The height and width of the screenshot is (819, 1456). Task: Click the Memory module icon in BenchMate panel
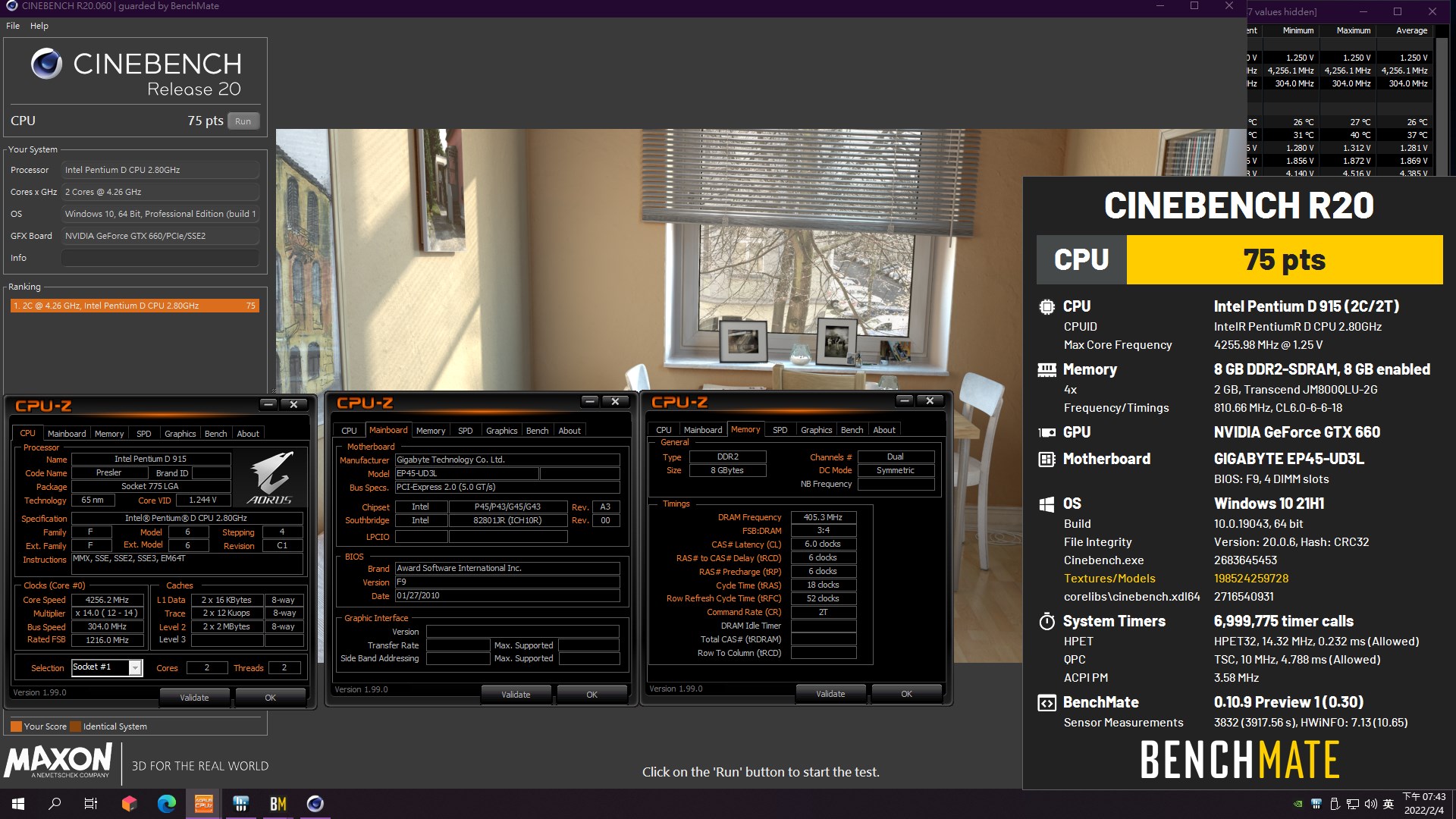coord(1046,369)
